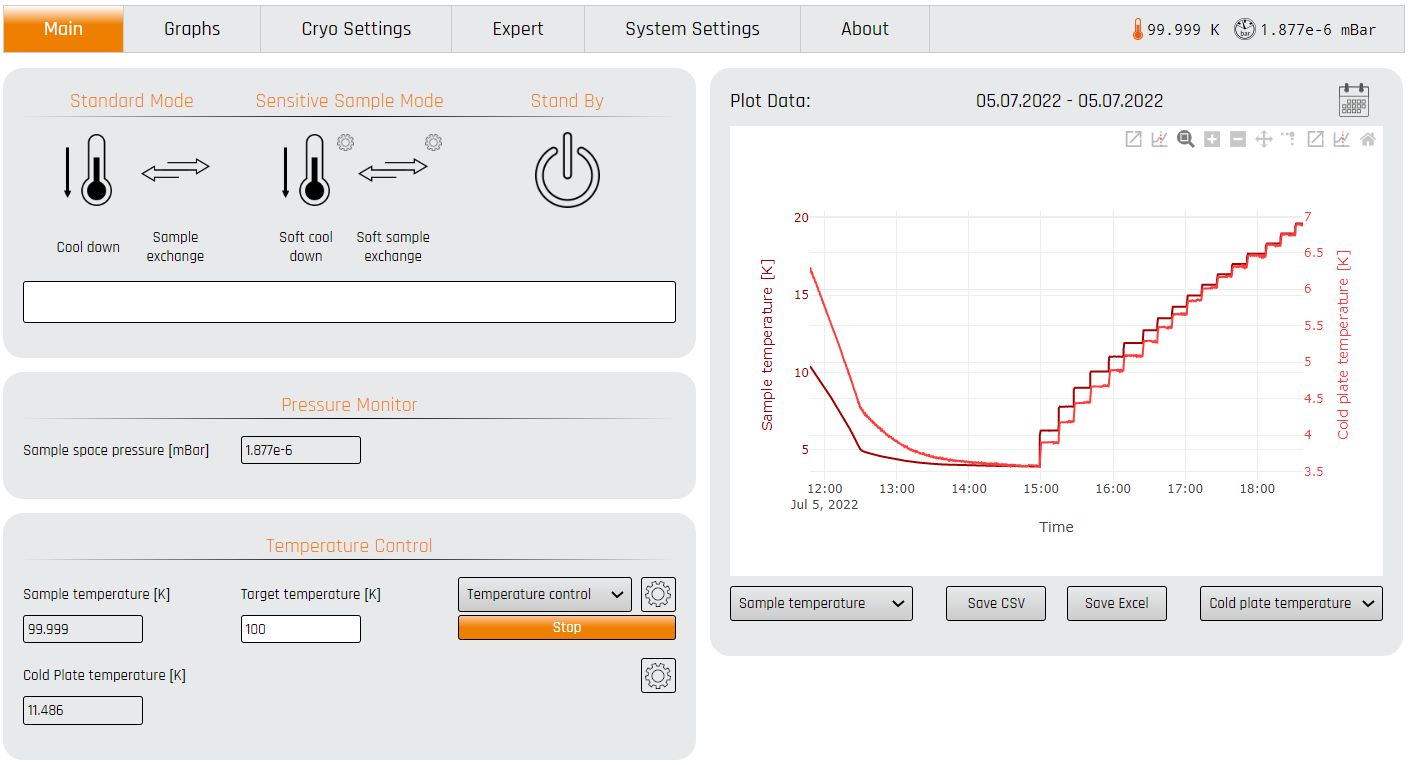Expand the Temperature control mode dropdown
Image resolution: width=1411 pixels, height=765 pixels.
tap(544, 594)
